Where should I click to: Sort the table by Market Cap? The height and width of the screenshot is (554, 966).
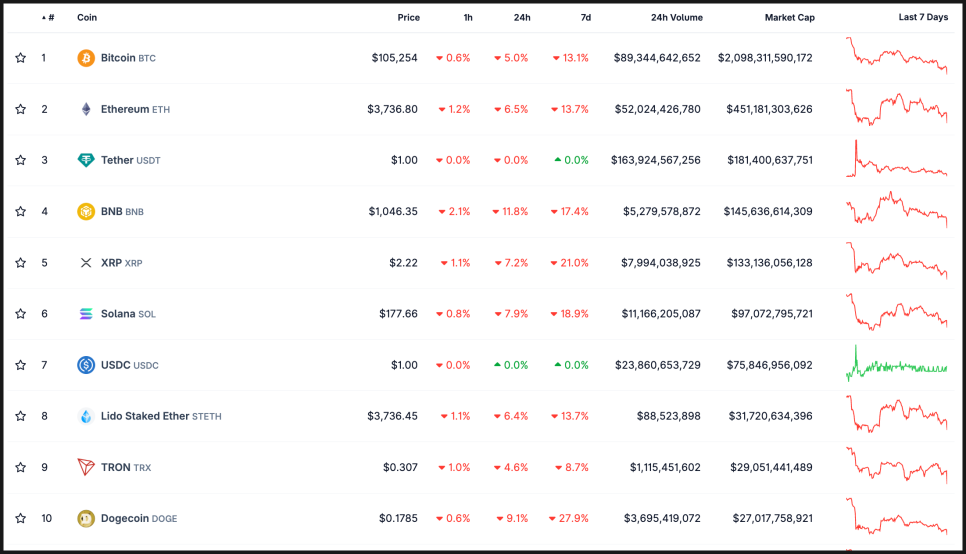coord(789,17)
